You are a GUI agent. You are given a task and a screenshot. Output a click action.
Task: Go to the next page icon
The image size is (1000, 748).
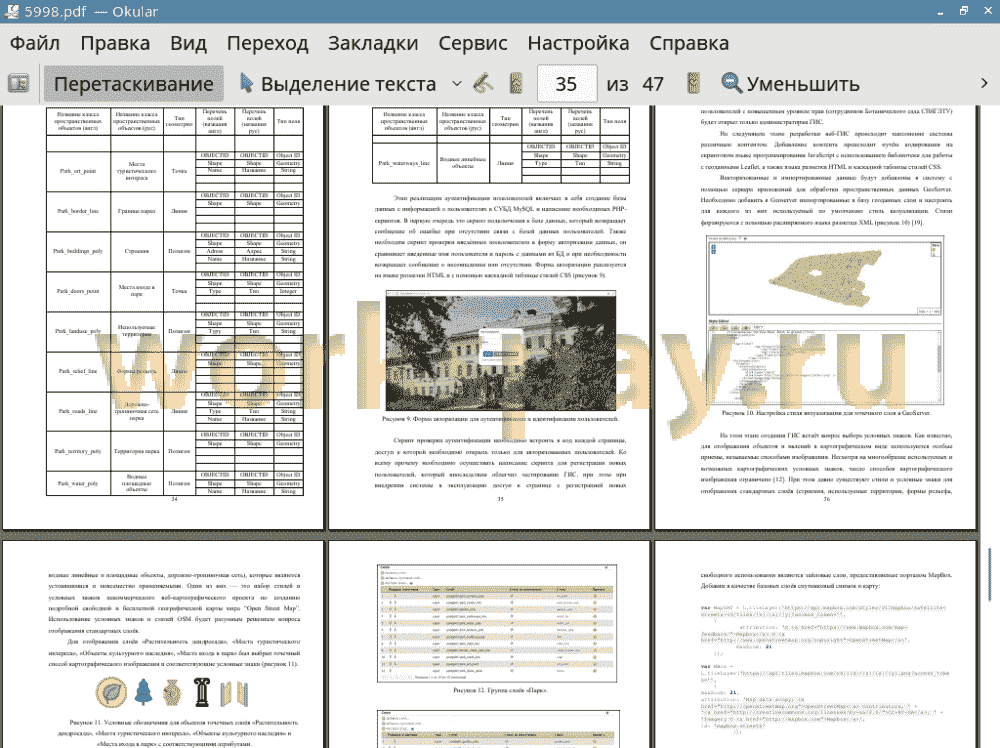[x=694, y=84]
